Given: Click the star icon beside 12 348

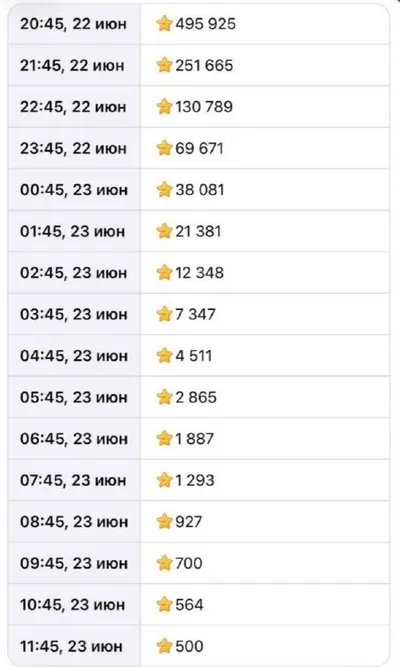Looking at the screenshot, I should pyautogui.click(x=164, y=272).
